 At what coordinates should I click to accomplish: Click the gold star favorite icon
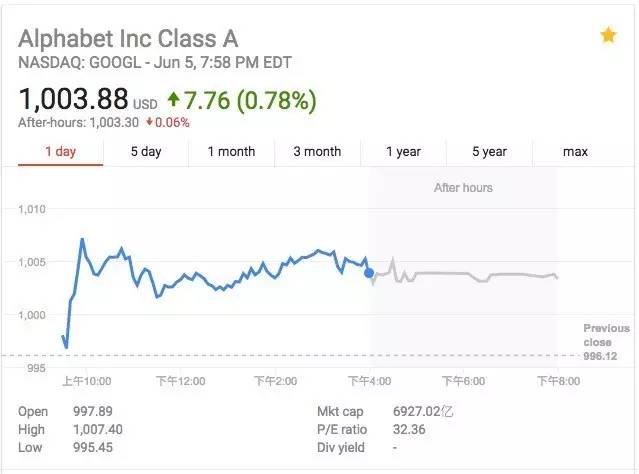[608, 35]
